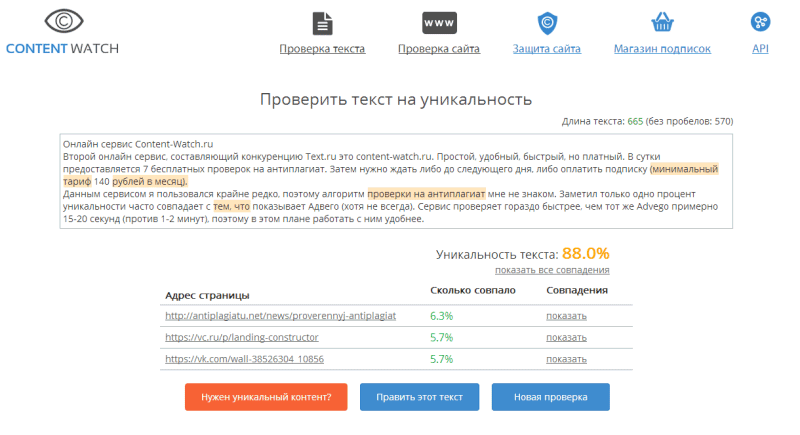Click the document icon above Проверка текста
800x435 pixels.
(321, 22)
